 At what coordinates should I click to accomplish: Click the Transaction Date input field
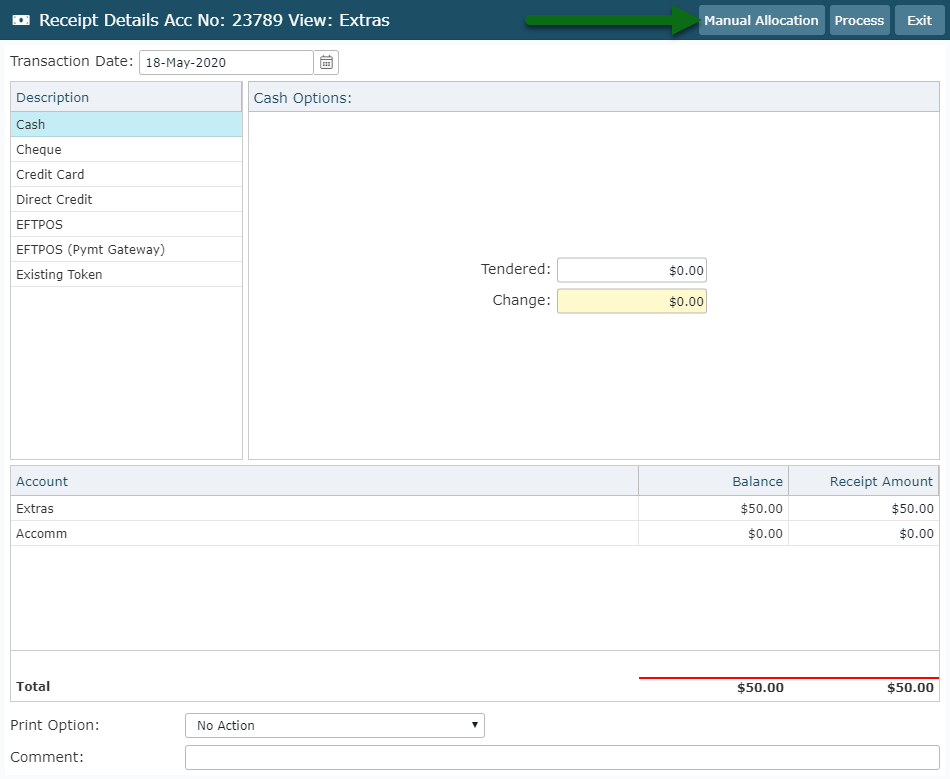tap(226, 62)
